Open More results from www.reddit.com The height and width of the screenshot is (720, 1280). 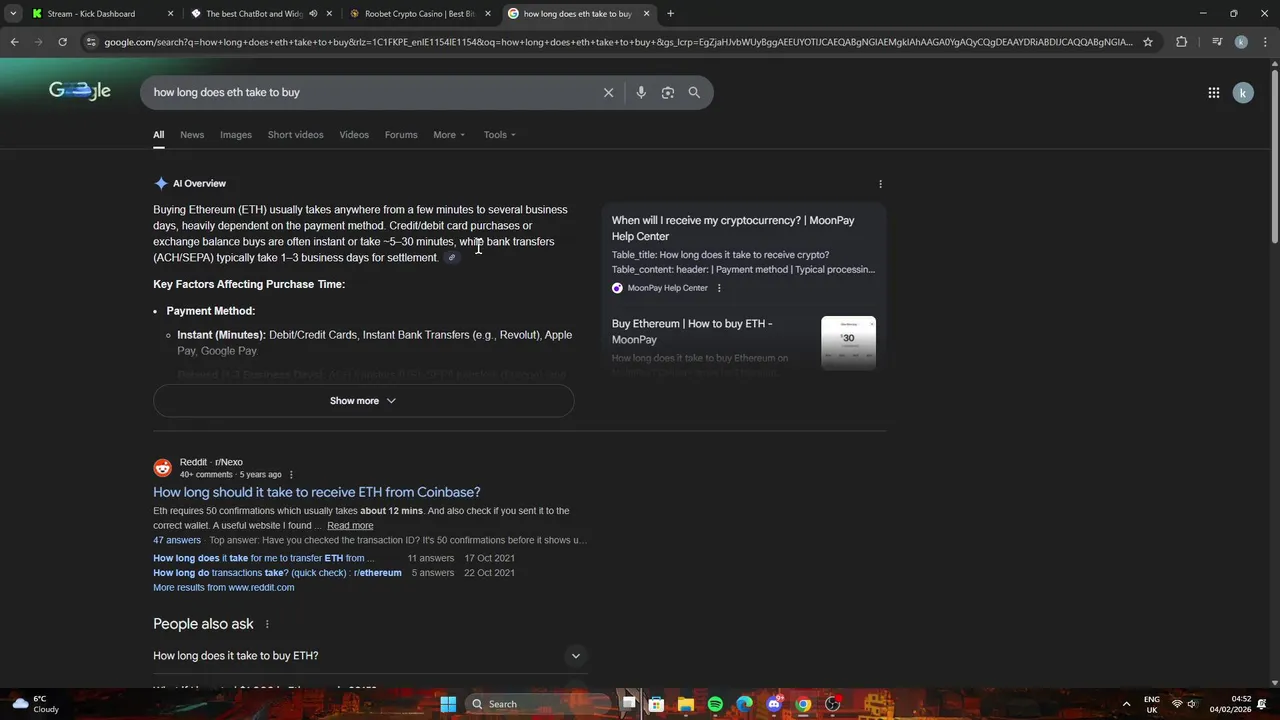[x=223, y=588]
